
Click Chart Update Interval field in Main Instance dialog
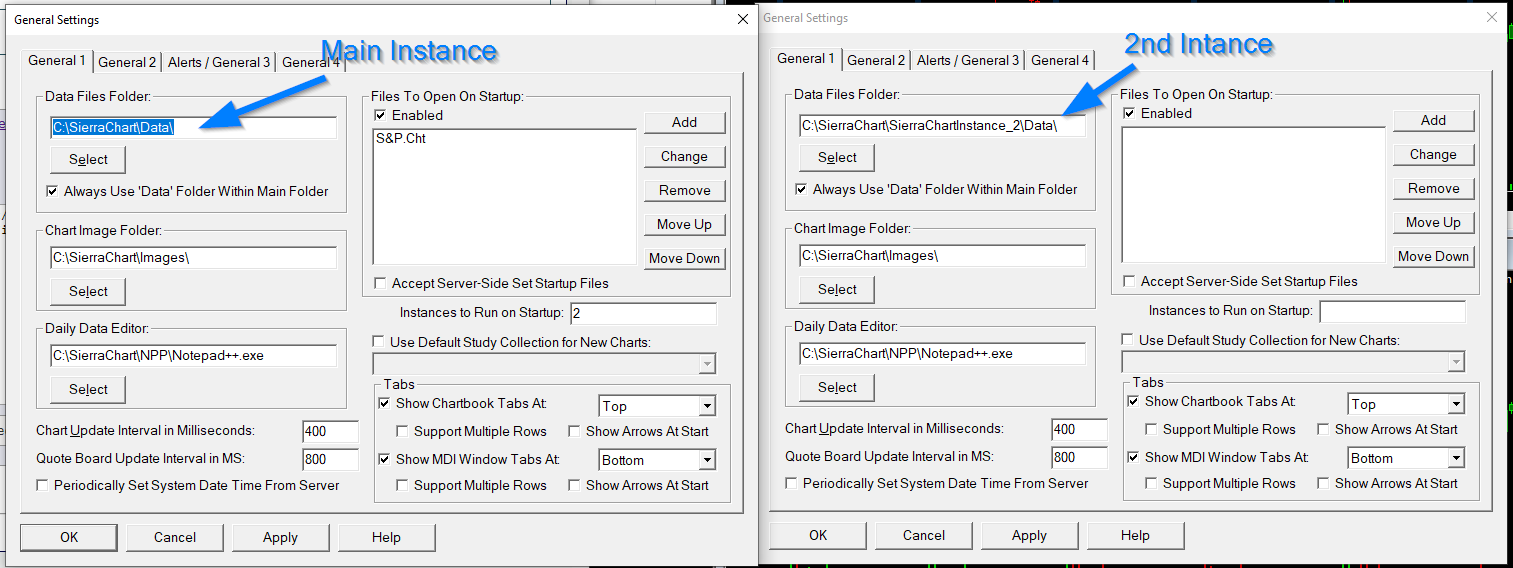pyautogui.click(x=330, y=431)
